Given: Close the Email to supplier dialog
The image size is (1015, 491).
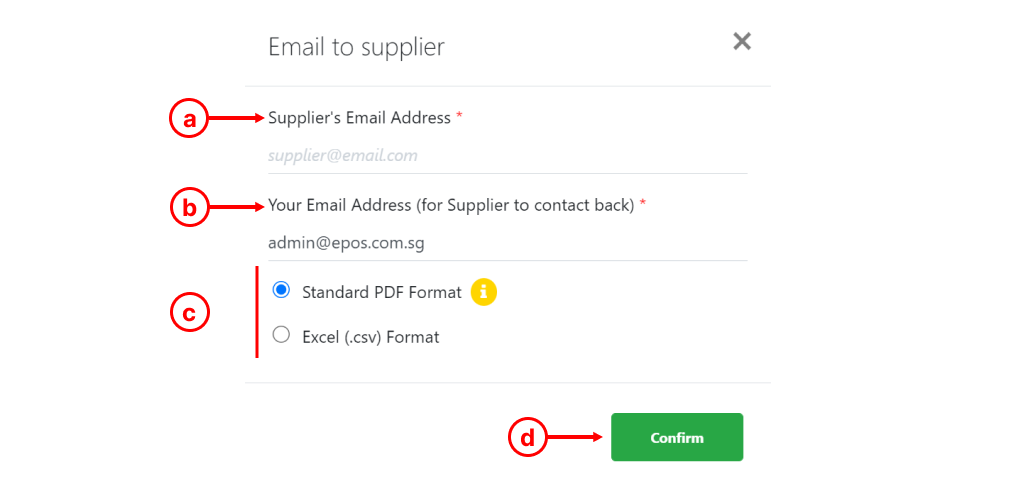Looking at the screenshot, I should 742,42.
